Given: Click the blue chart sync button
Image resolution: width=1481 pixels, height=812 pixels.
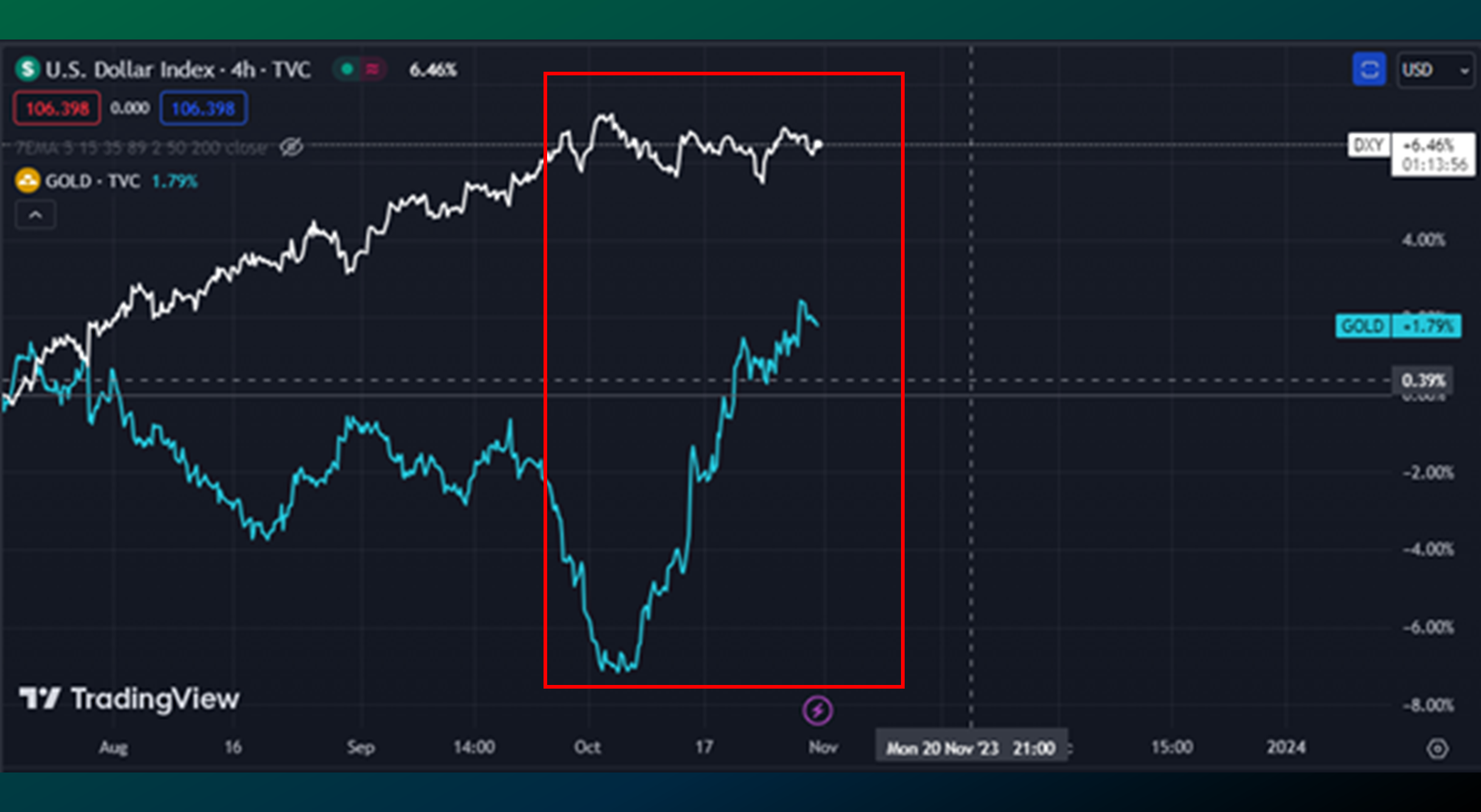Looking at the screenshot, I should pyautogui.click(x=1369, y=70).
